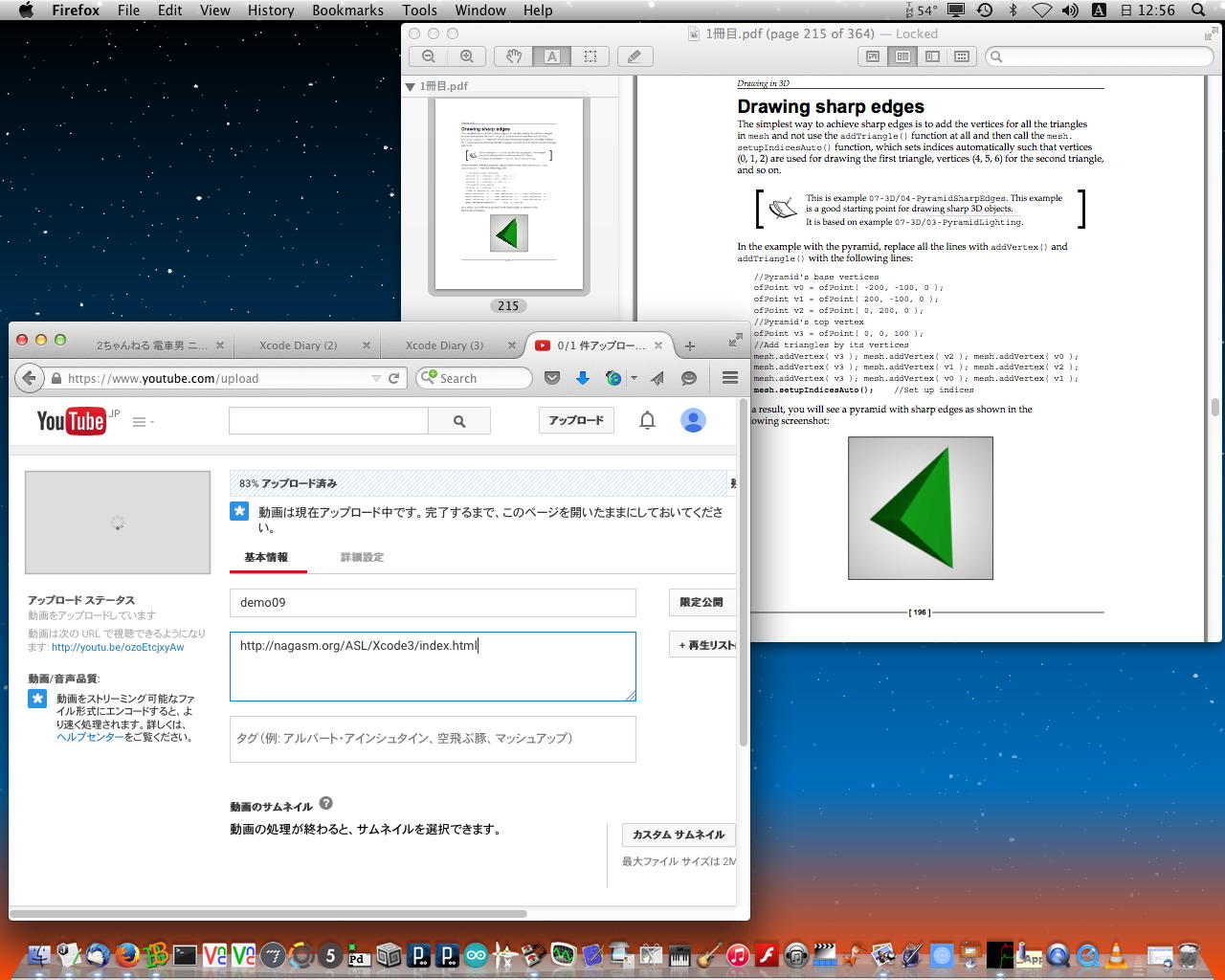Open the 限定公開 privacy dropdown
The width and height of the screenshot is (1225, 980).
702,602
